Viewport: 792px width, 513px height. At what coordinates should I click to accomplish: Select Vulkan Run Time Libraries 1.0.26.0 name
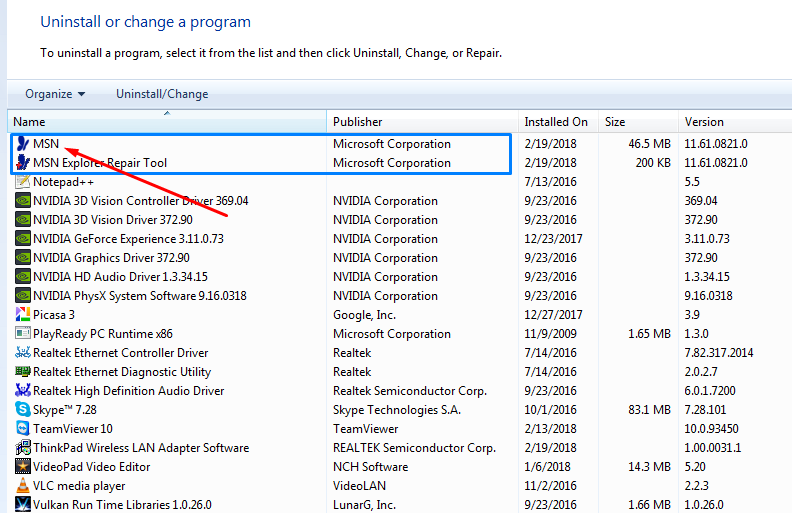(123, 505)
